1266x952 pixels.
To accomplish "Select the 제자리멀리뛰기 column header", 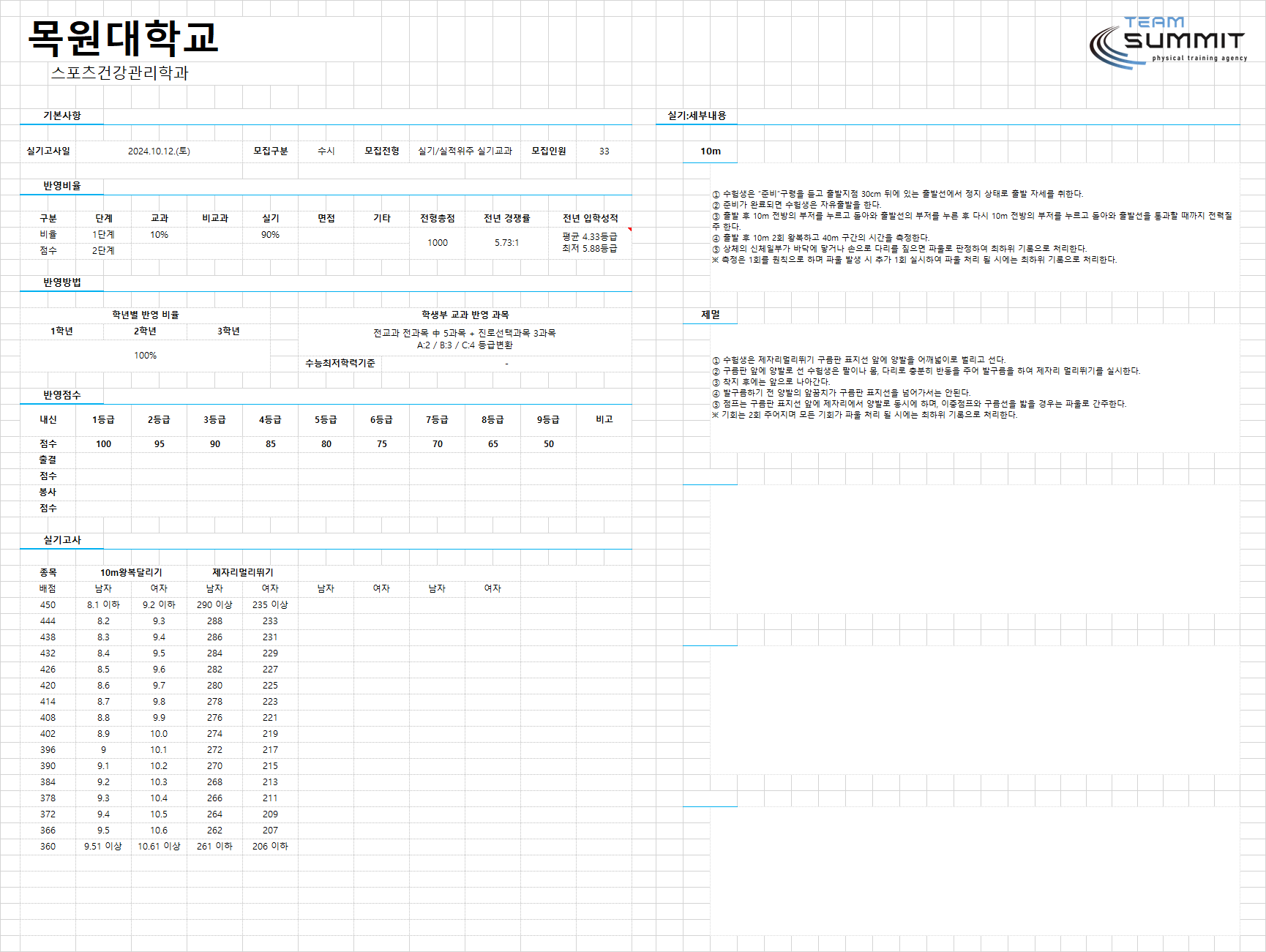I will tap(242, 573).
